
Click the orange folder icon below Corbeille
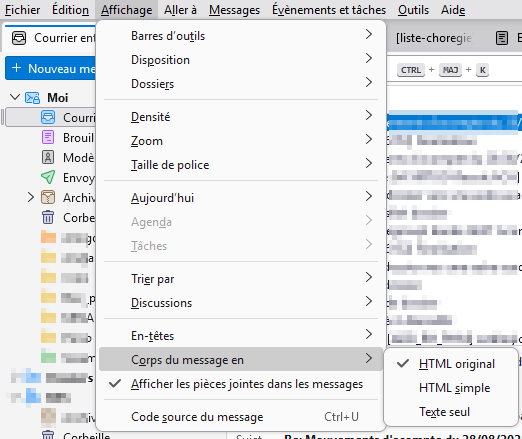point(48,237)
